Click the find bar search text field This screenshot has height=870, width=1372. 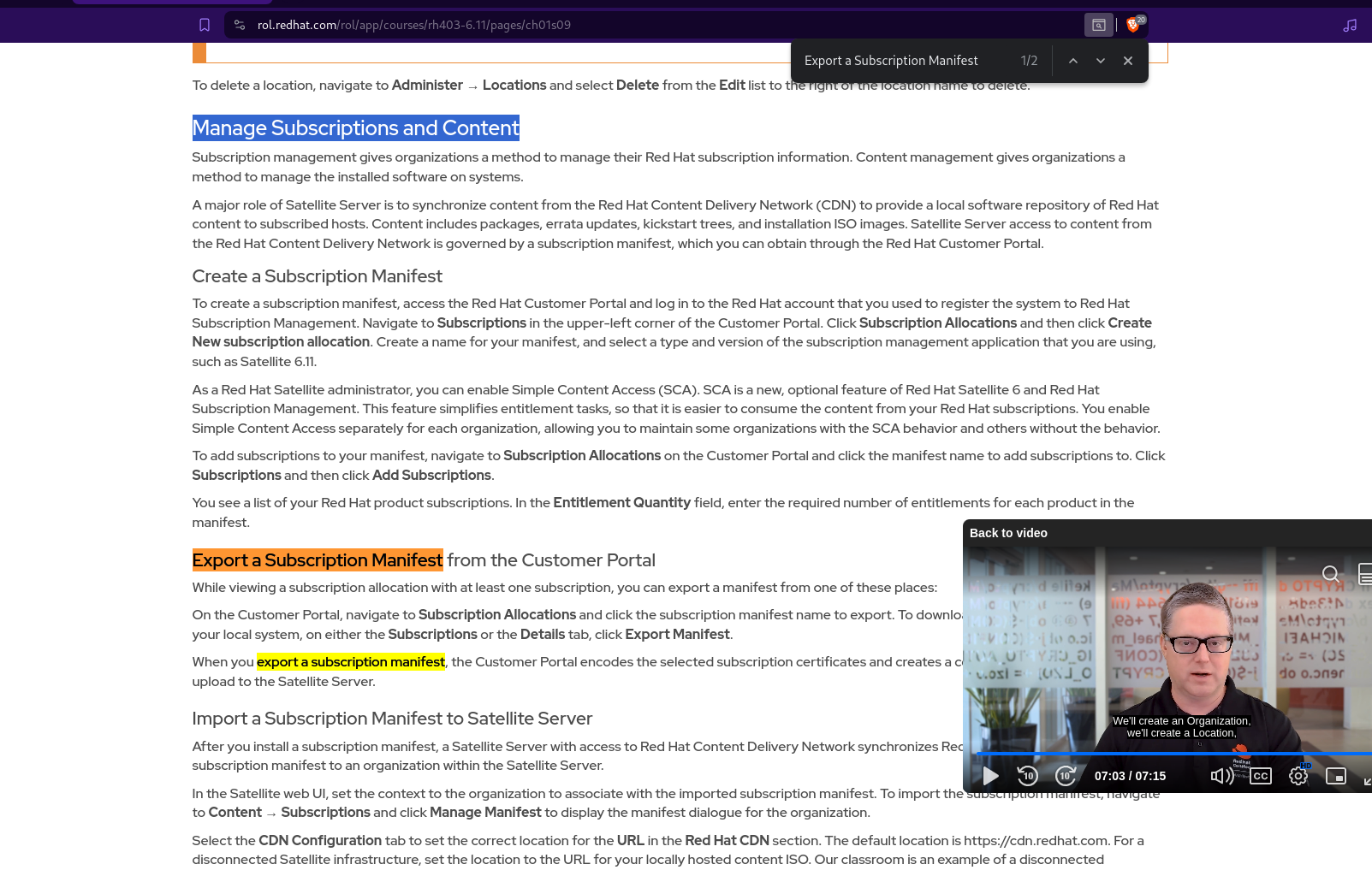click(903, 61)
